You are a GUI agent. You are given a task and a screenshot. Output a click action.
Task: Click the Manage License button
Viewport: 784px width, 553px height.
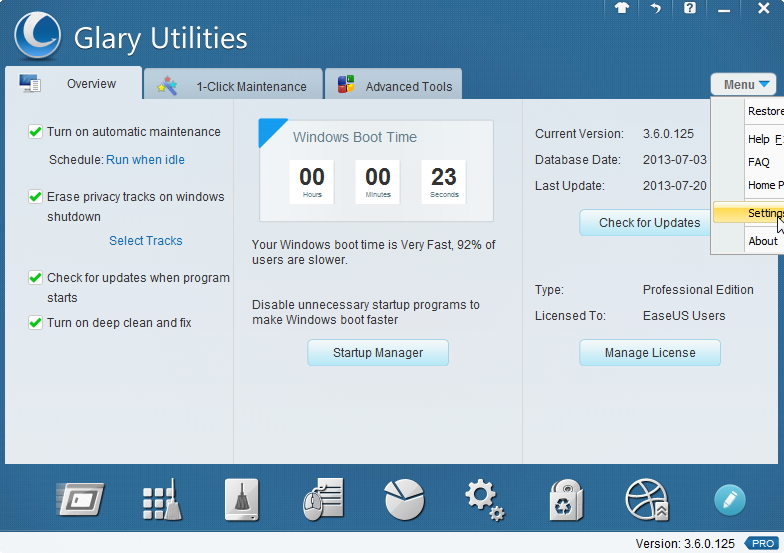coord(650,352)
